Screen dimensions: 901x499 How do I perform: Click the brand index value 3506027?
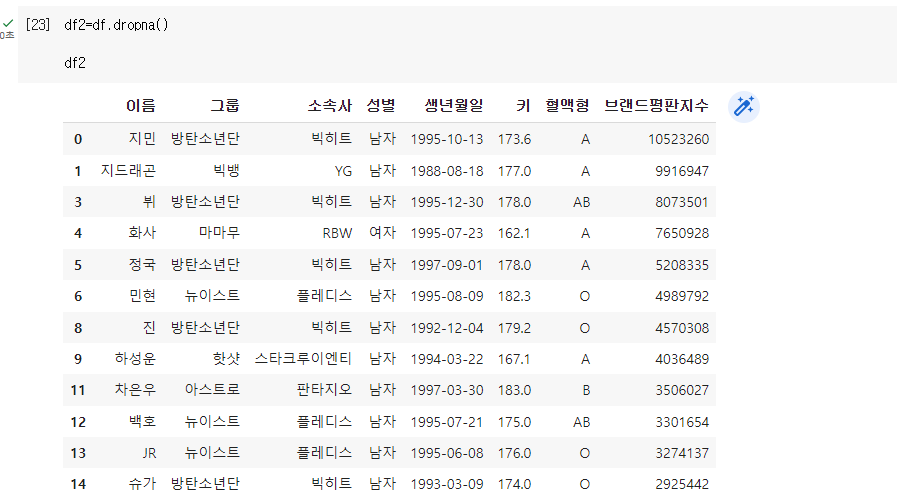coord(682,390)
